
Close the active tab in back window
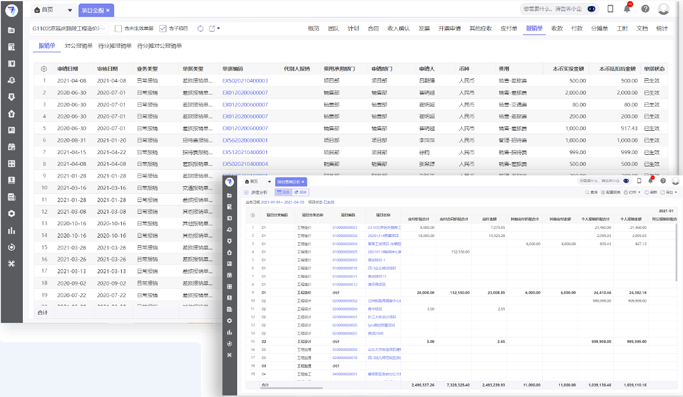tap(108, 10)
